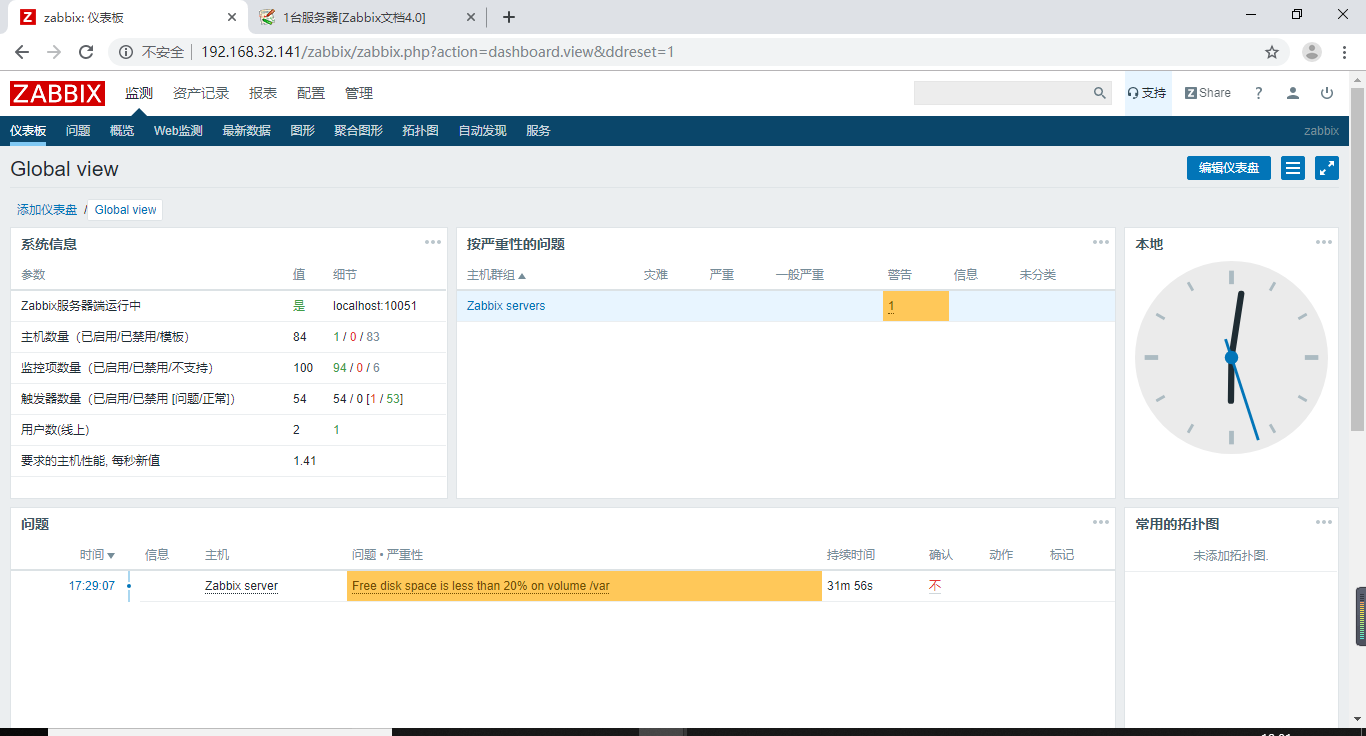
Task: Open options of Favourite maps widget
Action: coord(1324,522)
